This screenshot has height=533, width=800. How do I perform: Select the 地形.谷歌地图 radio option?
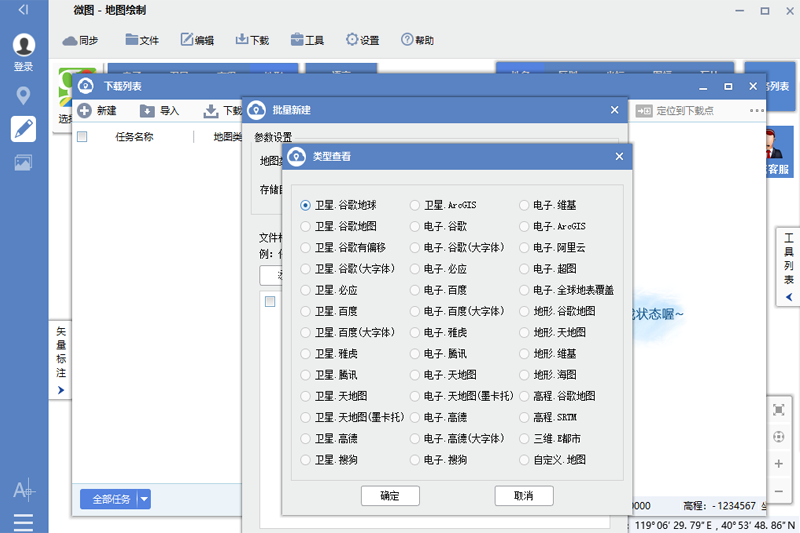[x=524, y=312]
